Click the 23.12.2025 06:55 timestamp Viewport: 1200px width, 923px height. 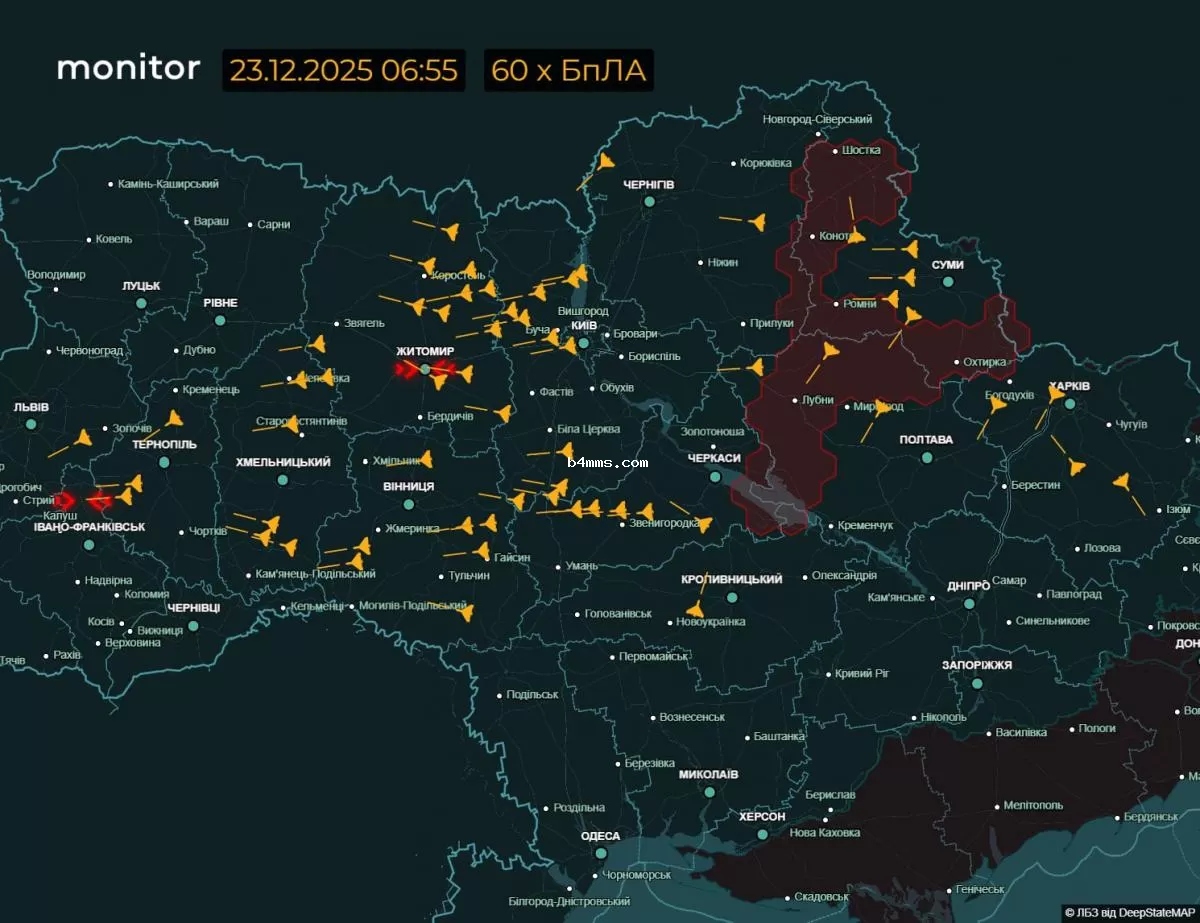pos(343,70)
